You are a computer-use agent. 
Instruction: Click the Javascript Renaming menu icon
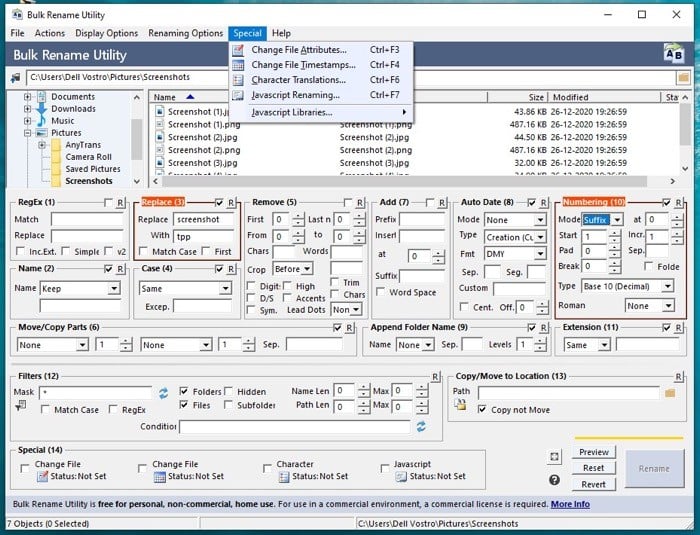(x=238, y=95)
